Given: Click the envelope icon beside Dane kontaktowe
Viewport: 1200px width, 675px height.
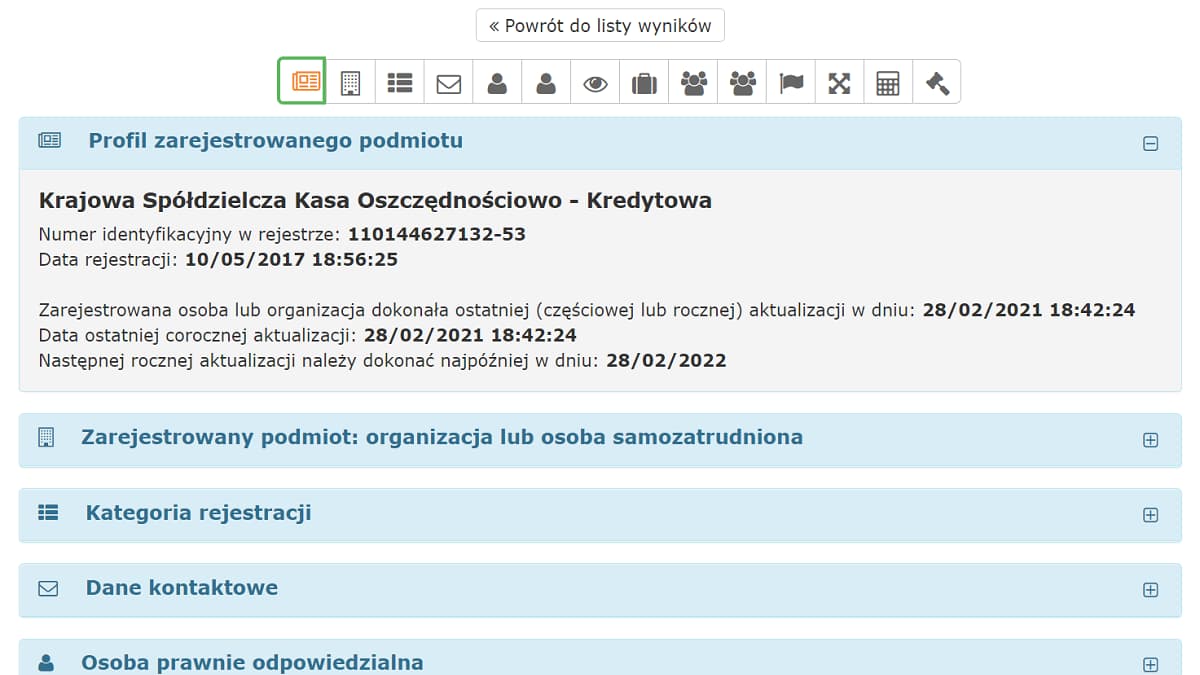Looking at the screenshot, I should pos(48,589).
